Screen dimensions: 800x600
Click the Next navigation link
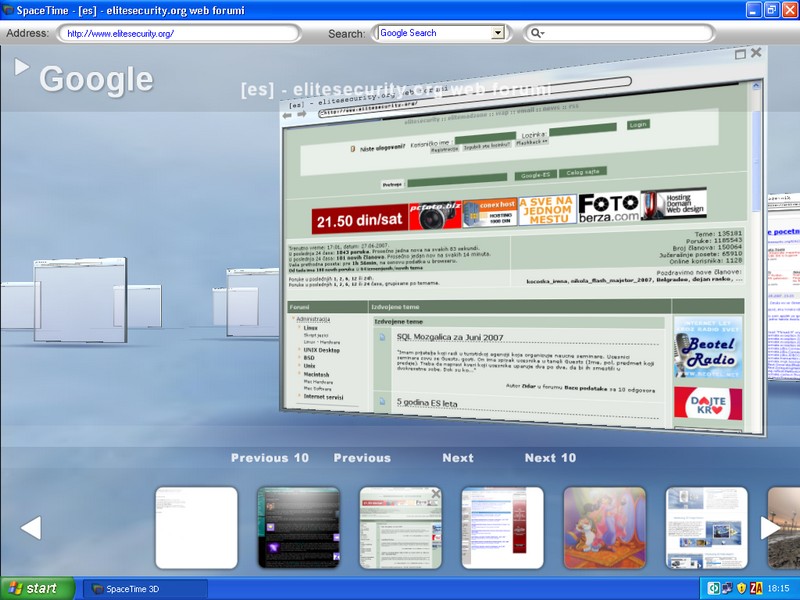point(458,458)
